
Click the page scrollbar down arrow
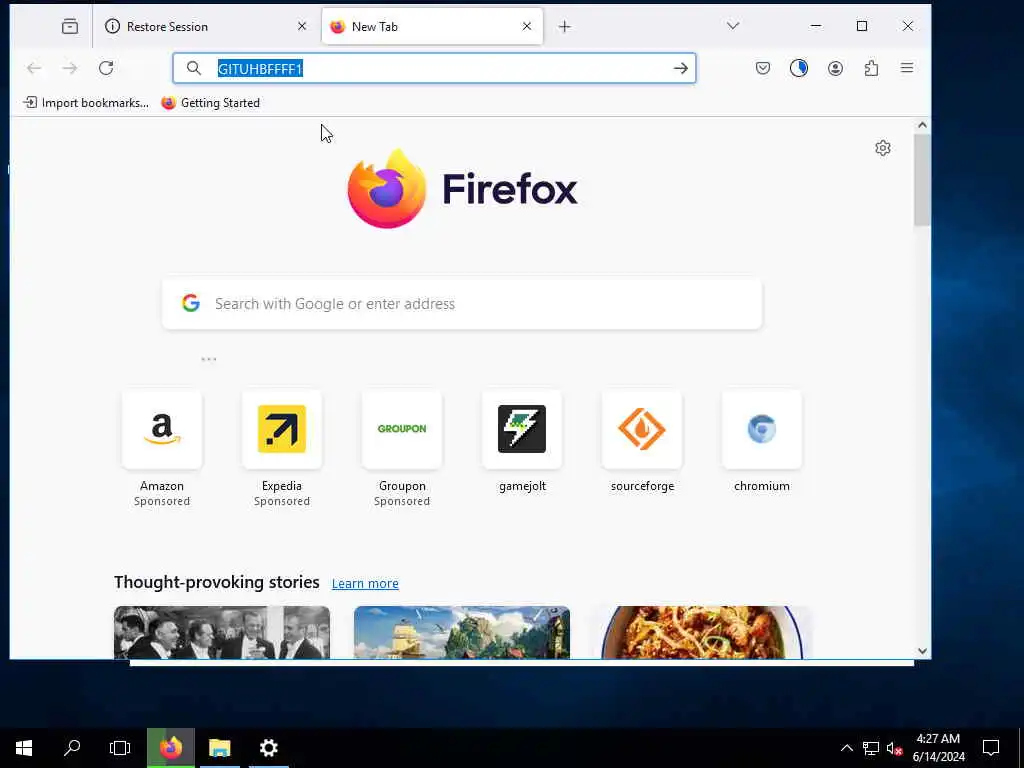coord(922,650)
